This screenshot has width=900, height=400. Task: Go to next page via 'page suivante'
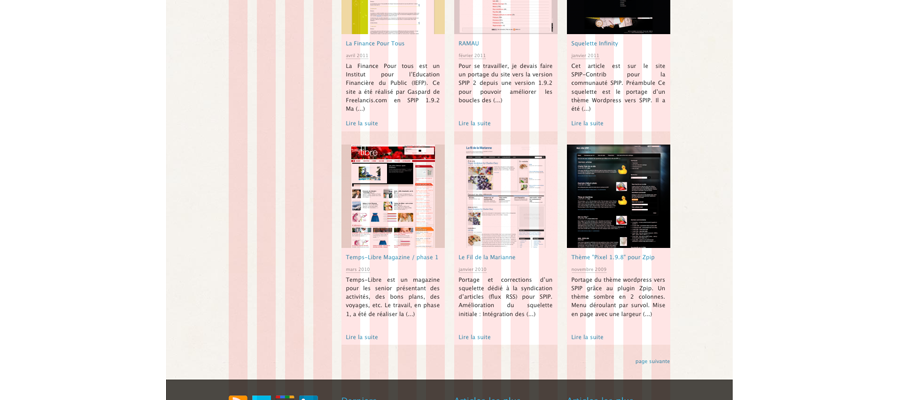[652, 362]
